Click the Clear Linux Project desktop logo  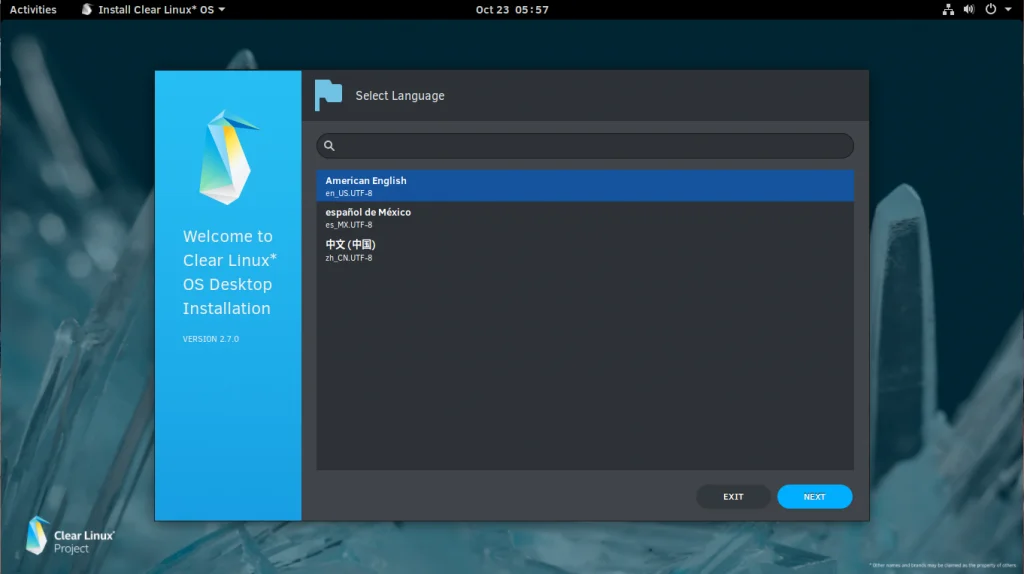pyautogui.click(x=70, y=536)
